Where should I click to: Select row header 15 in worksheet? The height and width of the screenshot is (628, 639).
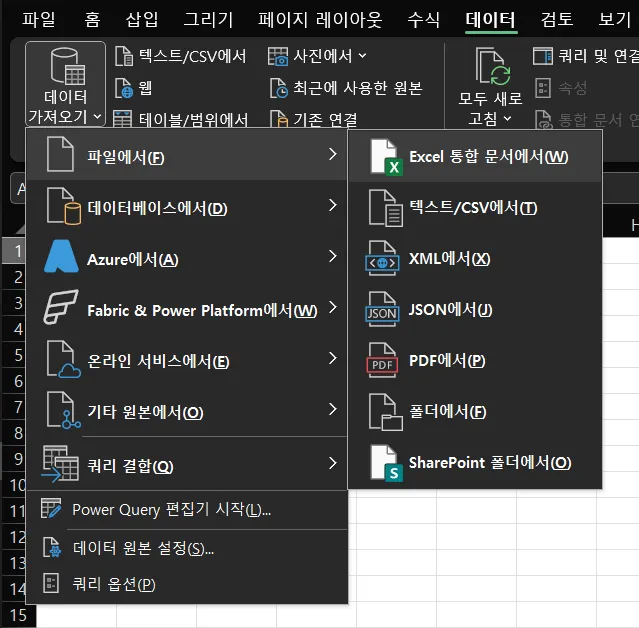(17, 615)
